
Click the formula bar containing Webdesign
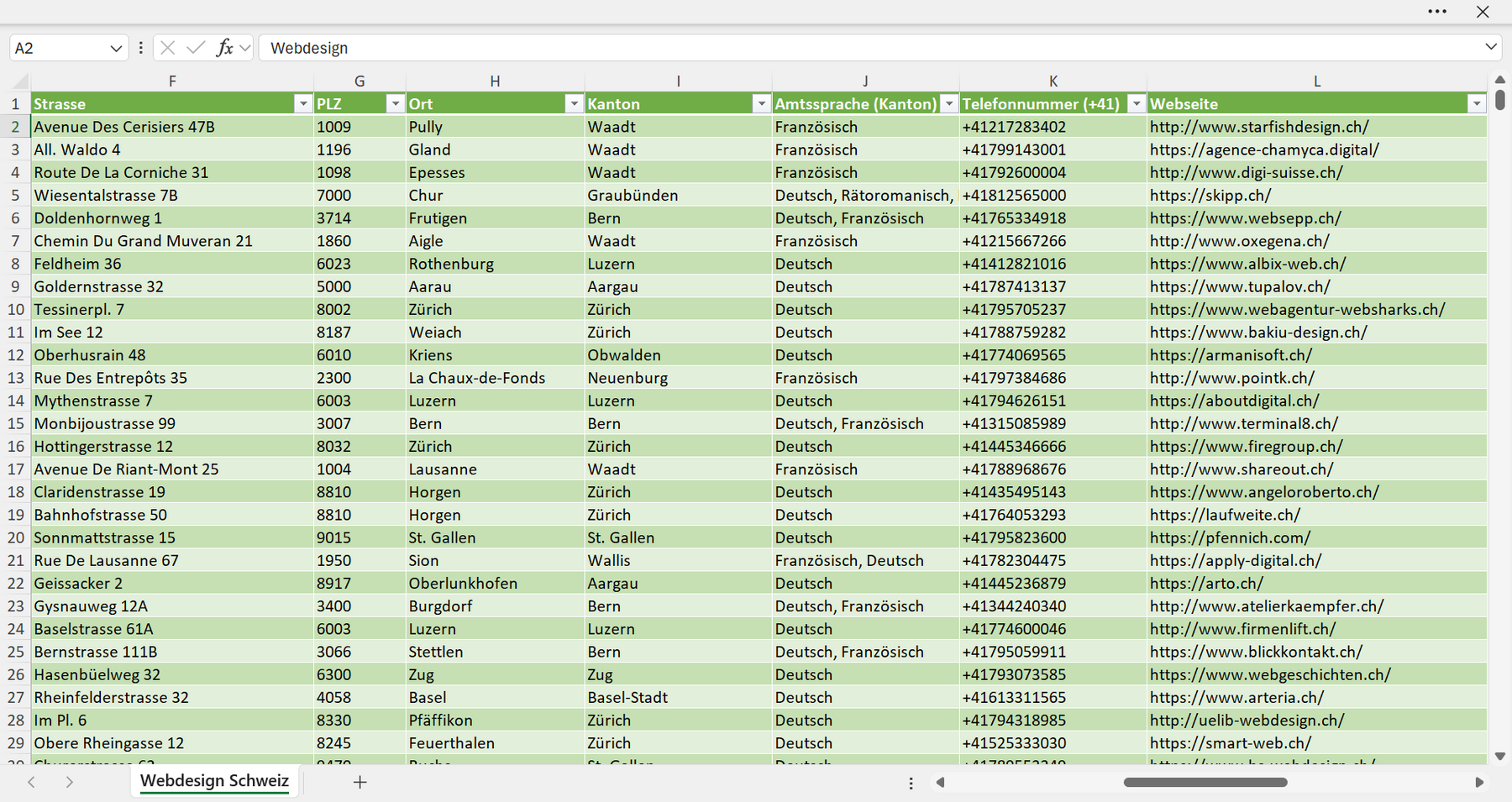click(x=869, y=48)
